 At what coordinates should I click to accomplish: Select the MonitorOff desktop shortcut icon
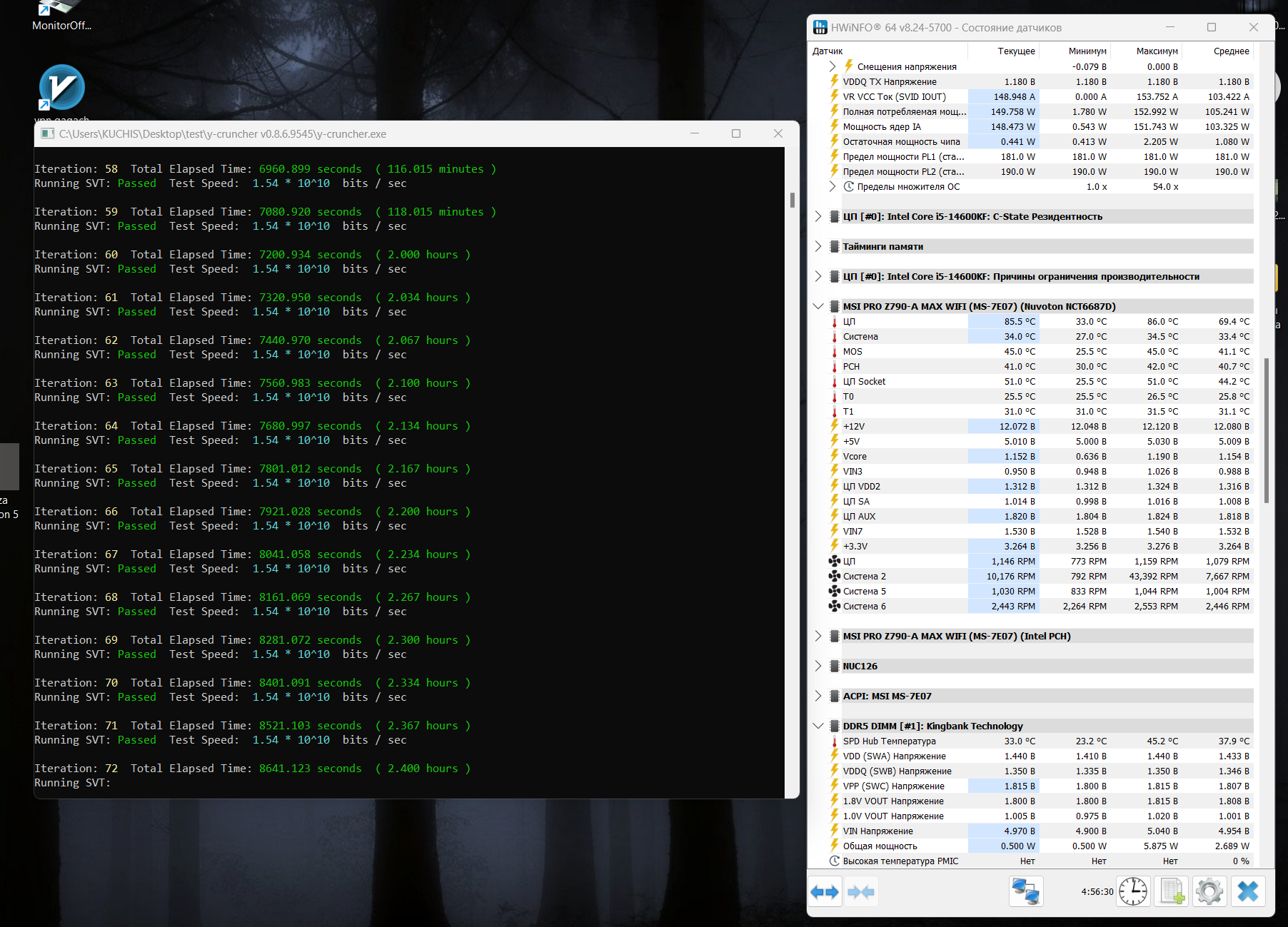tap(61, 16)
